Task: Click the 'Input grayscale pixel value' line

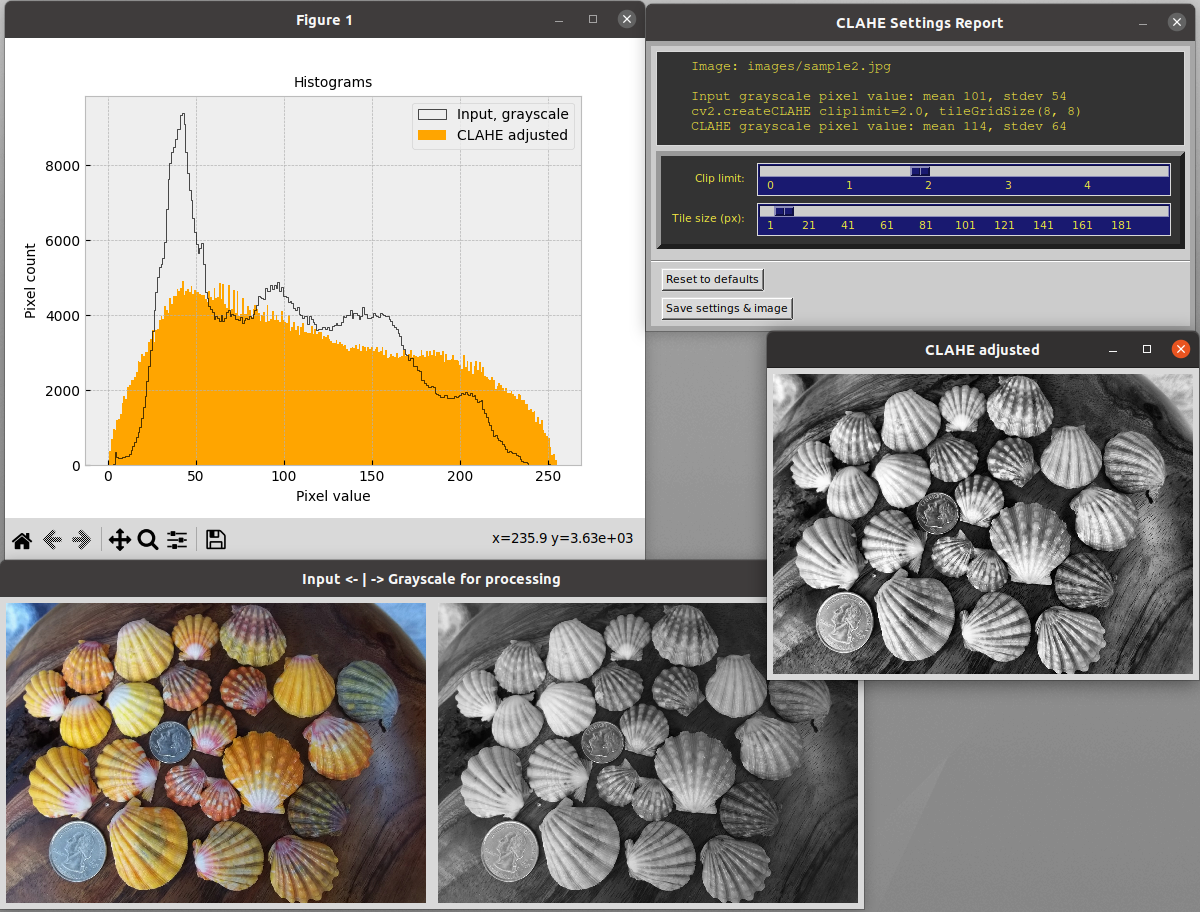Action: [x=879, y=96]
